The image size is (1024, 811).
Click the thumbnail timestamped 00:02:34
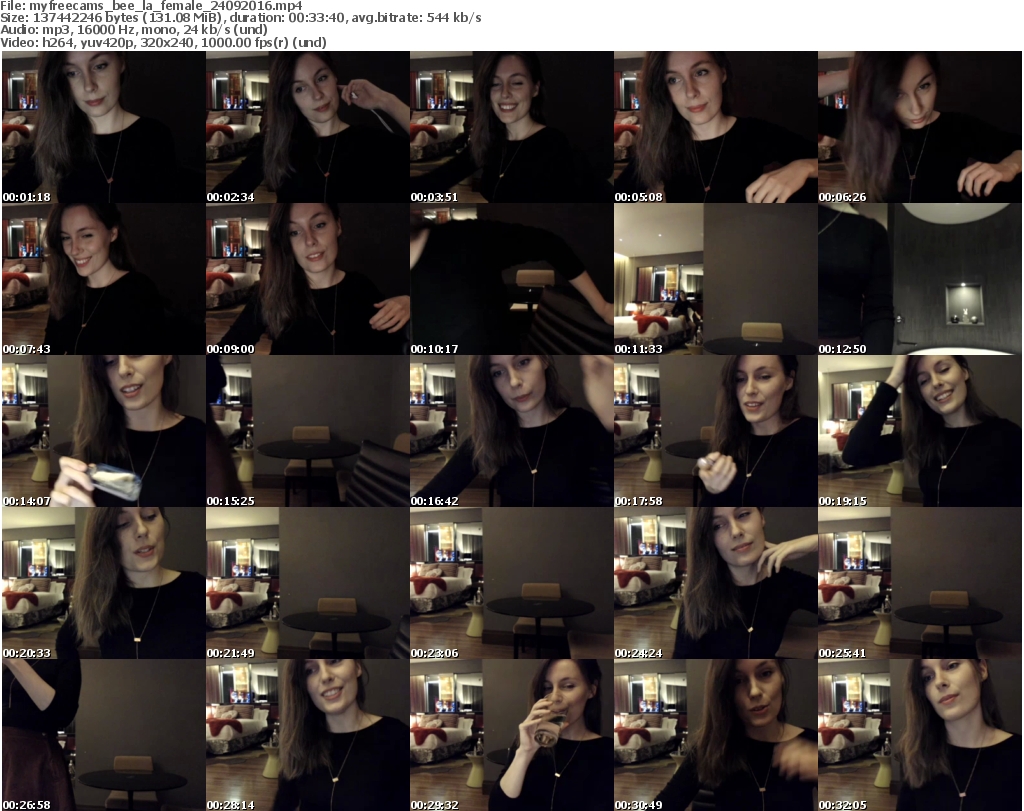click(x=308, y=127)
